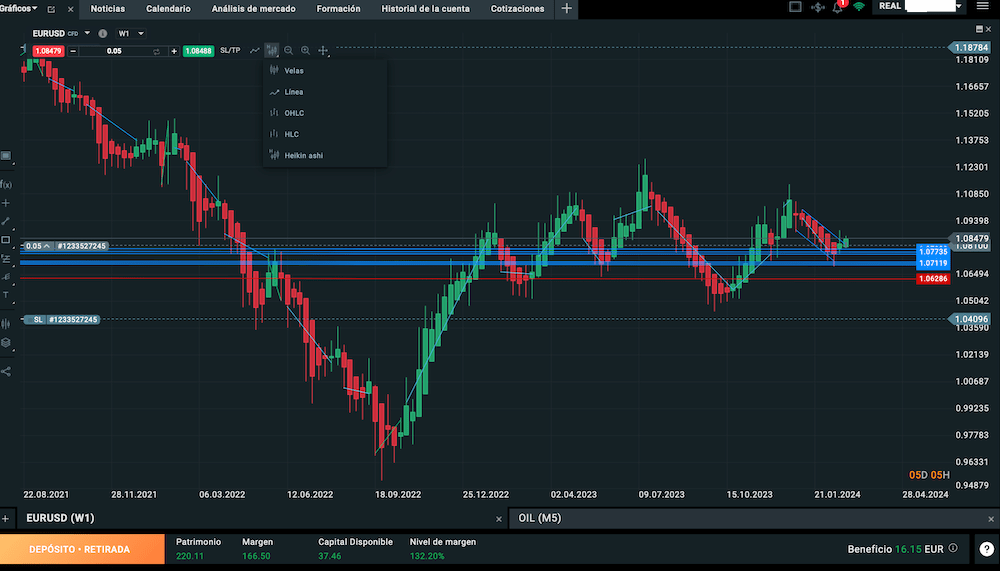Click the zoom in magnifier icon
1000x571 pixels.
(x=306, y=50)
